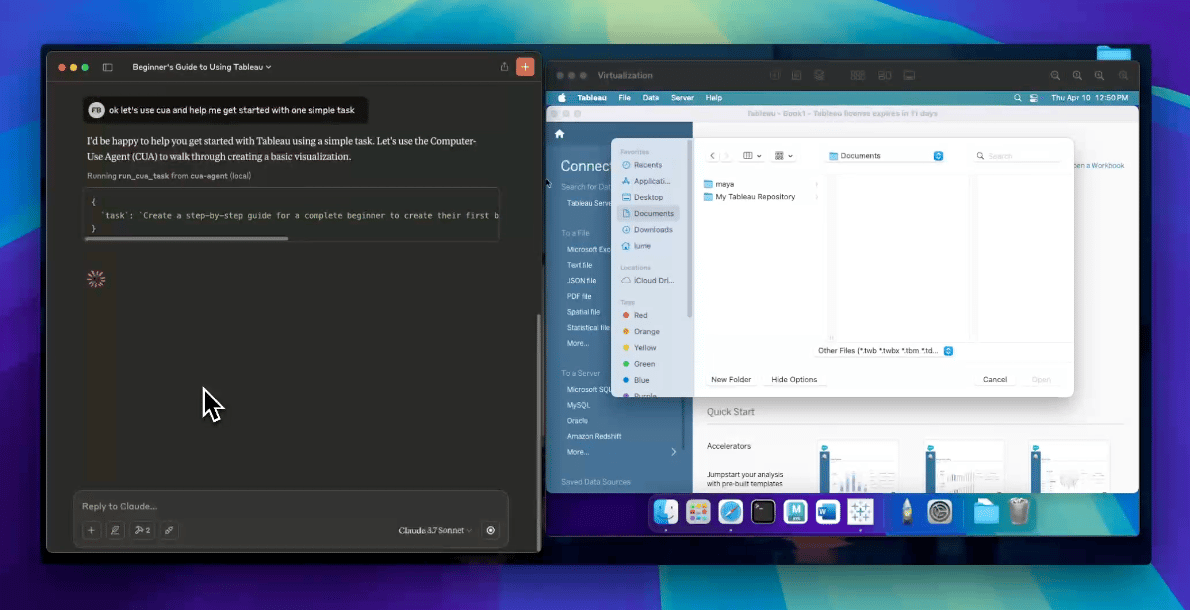The height and width of the screenshot is (610, 1190).
Task: Open the Claude 3.7 Sonnet model dropdown
Action: 435,530
